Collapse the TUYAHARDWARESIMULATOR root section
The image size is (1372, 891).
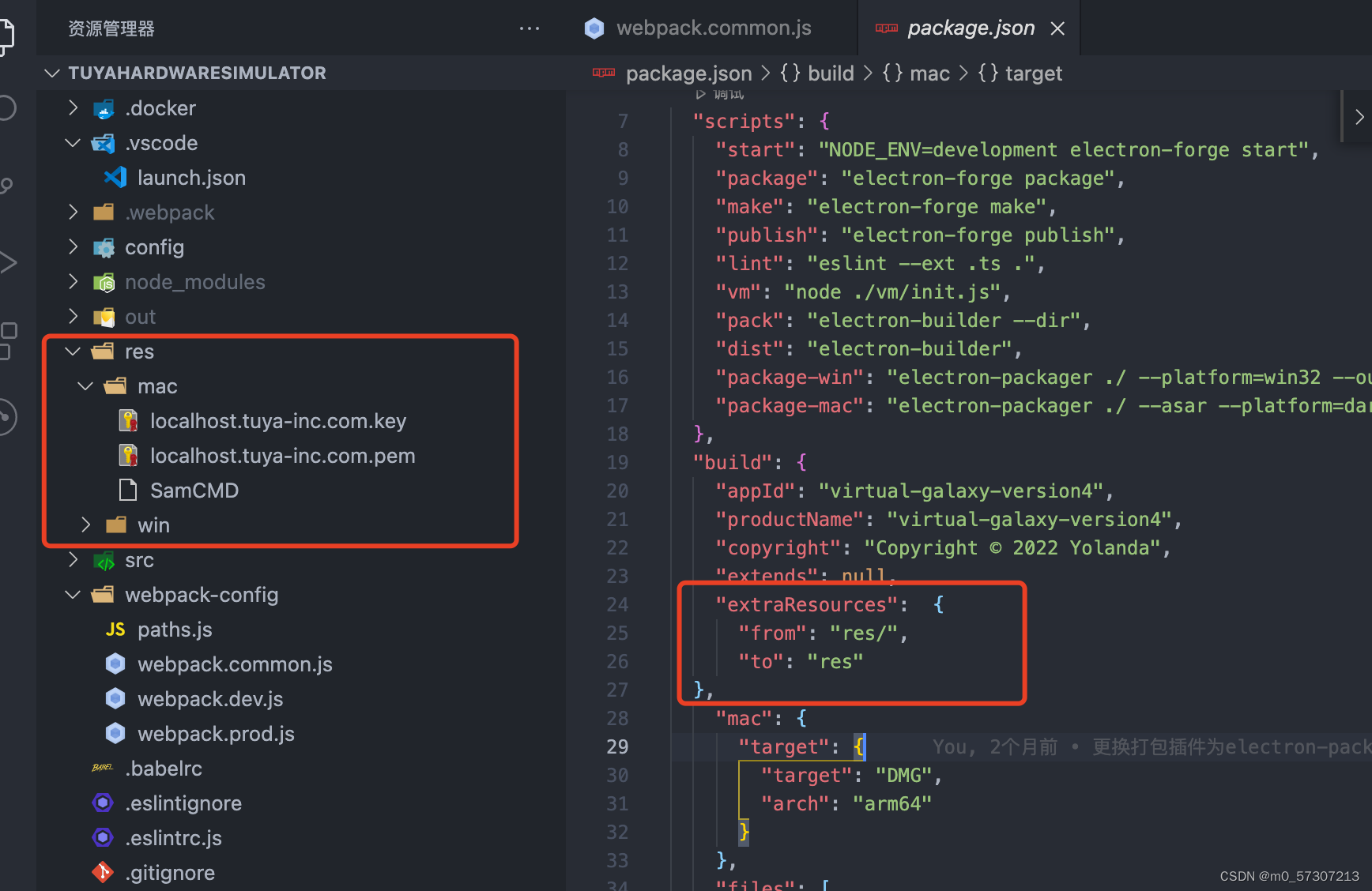pyautogui.click(x=52, y=73)
